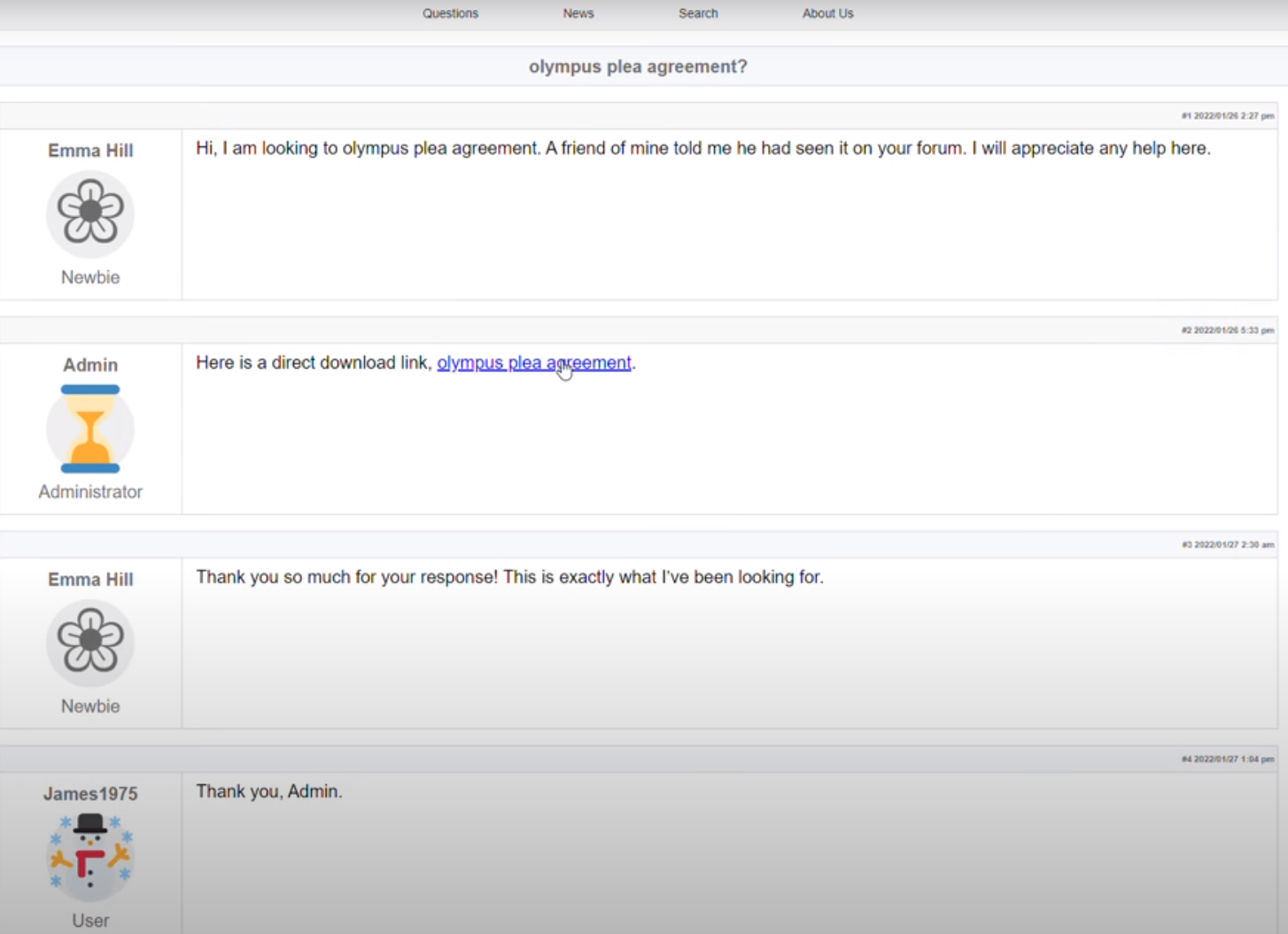Click the thread title 'olympus plea agreement?'
The height and width of the screenshot is (934, 1288).
pos(638,66)
